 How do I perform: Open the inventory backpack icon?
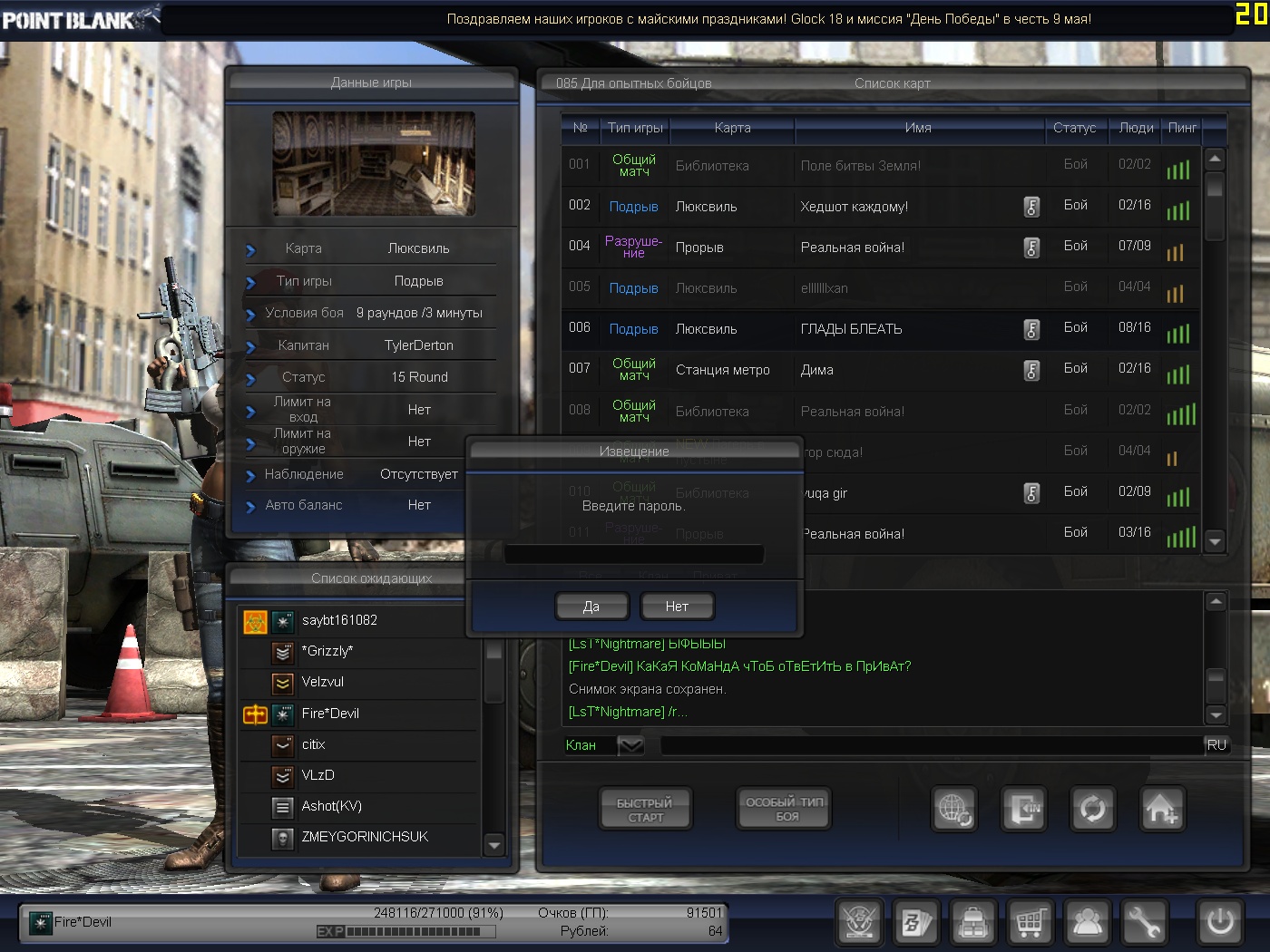(973, 923)
